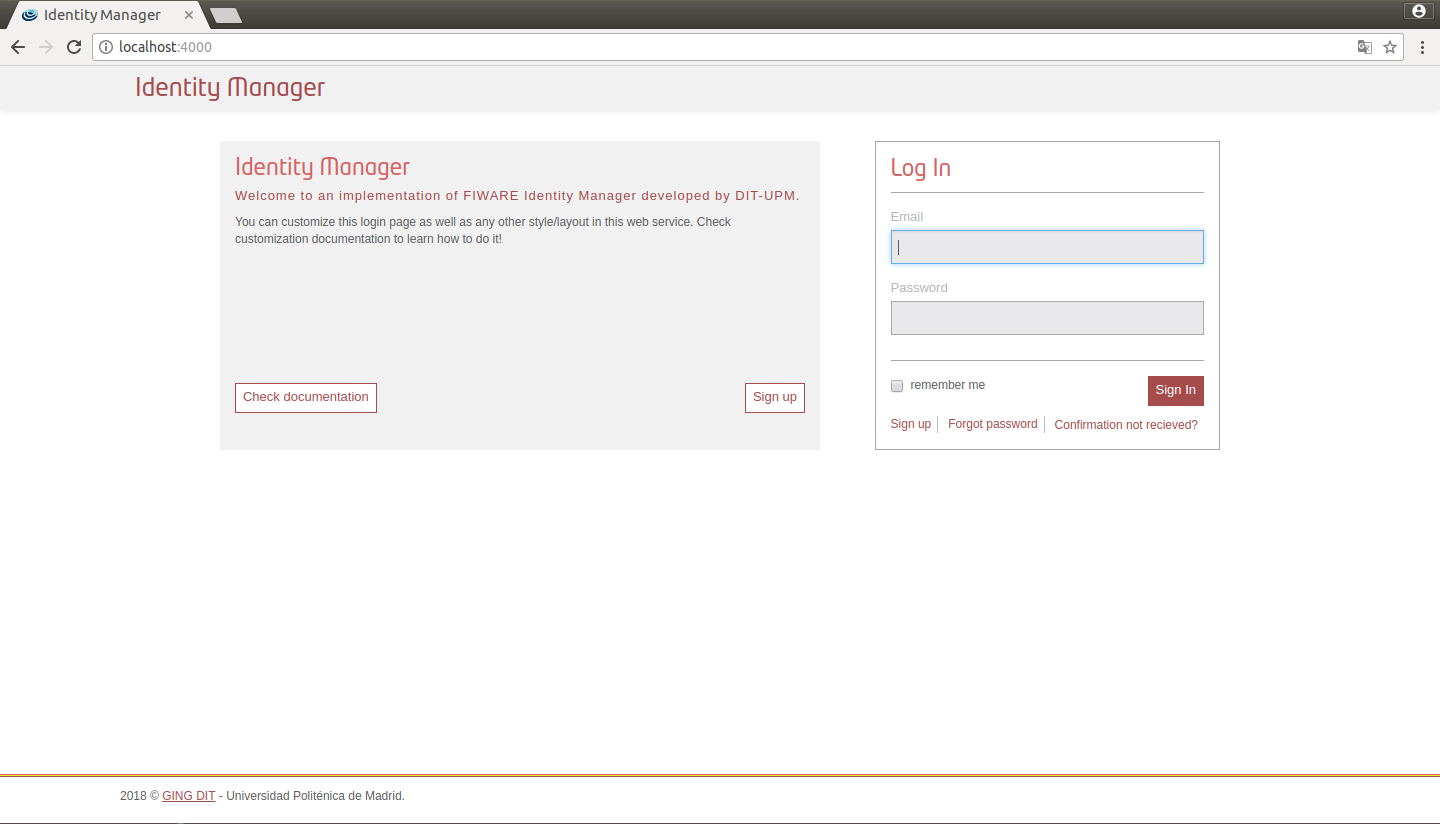Toggle the remember me checkbox
The height and width of the screenshot is (824, 1440).
[x=897, y=386]
